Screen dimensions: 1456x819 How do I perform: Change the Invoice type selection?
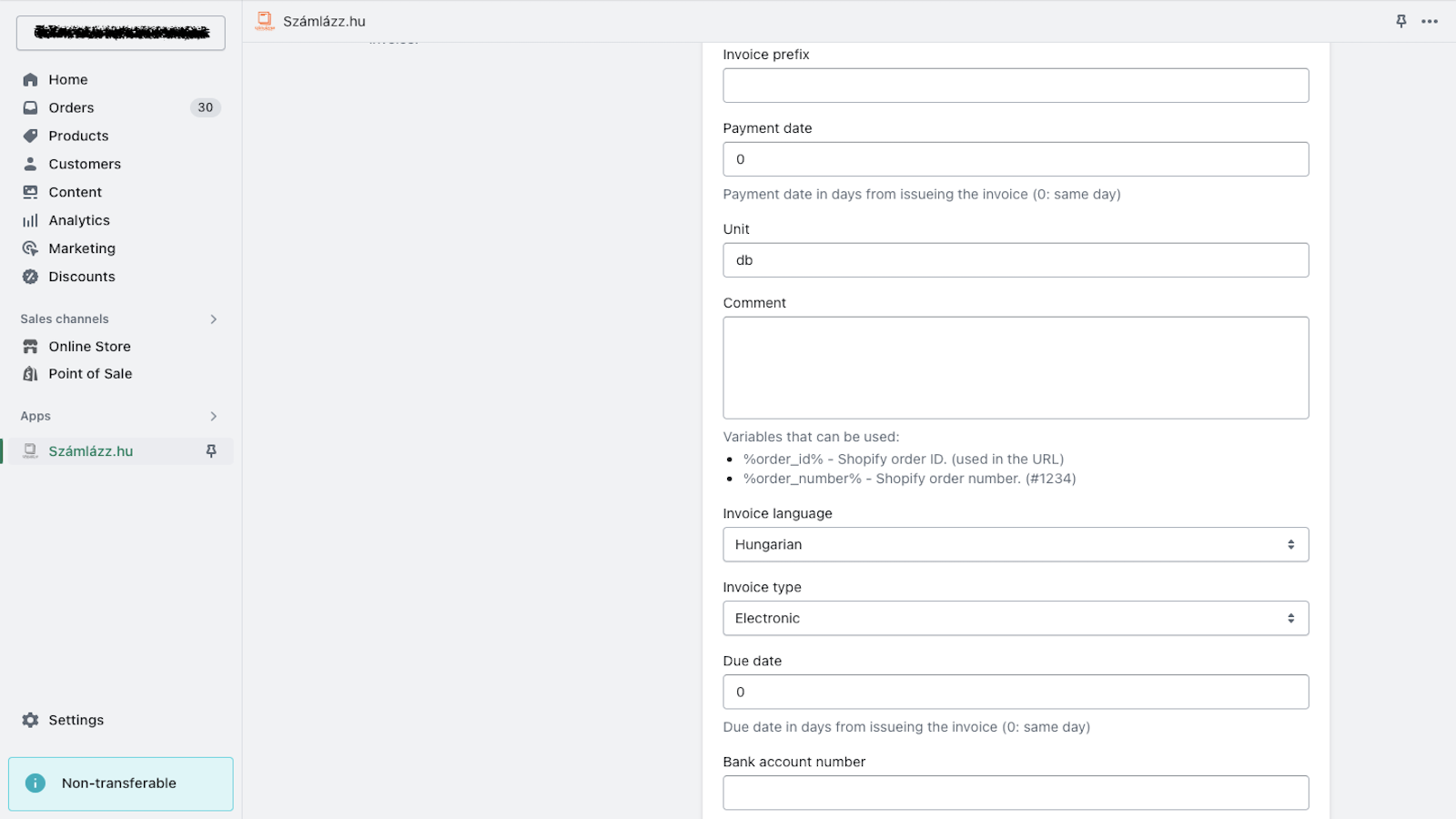pyautogui.click(x=1016, y=618)
